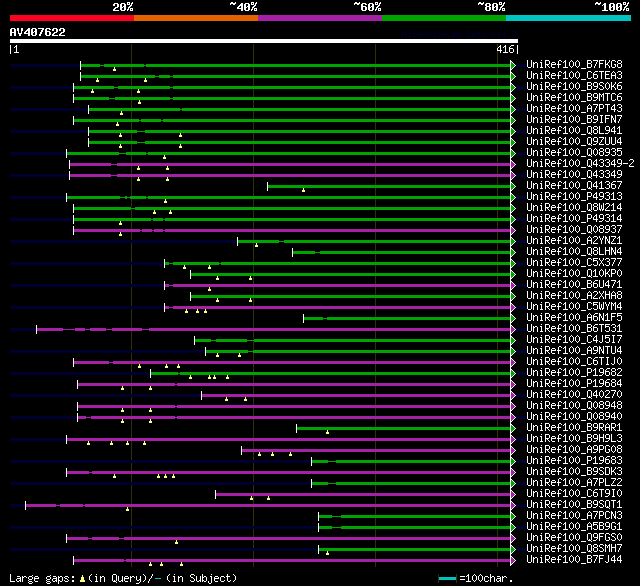This screenshot has height=586, width=640.
Task: Select the UniRef100_Q08948 label
Action: point(574,406)
